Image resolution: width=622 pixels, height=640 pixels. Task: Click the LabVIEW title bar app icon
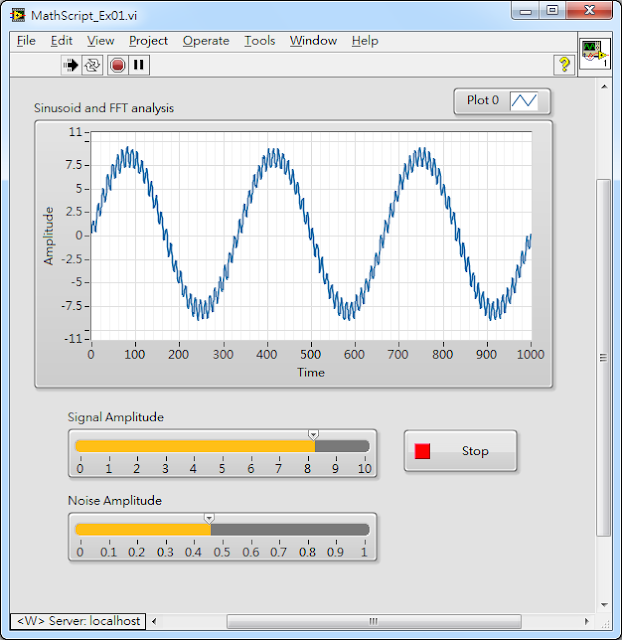(18, 16)
